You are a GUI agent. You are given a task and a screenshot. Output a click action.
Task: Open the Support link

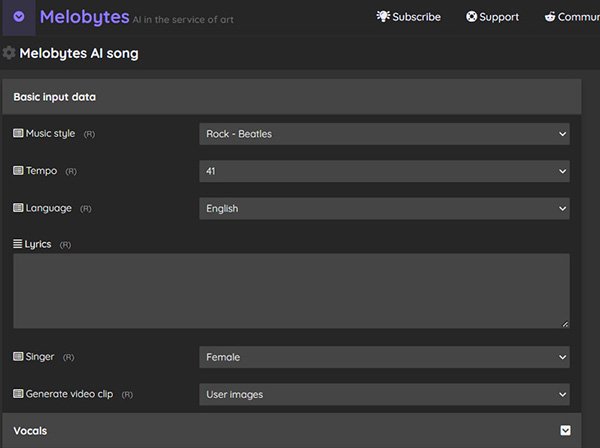(x=492, y=17)
